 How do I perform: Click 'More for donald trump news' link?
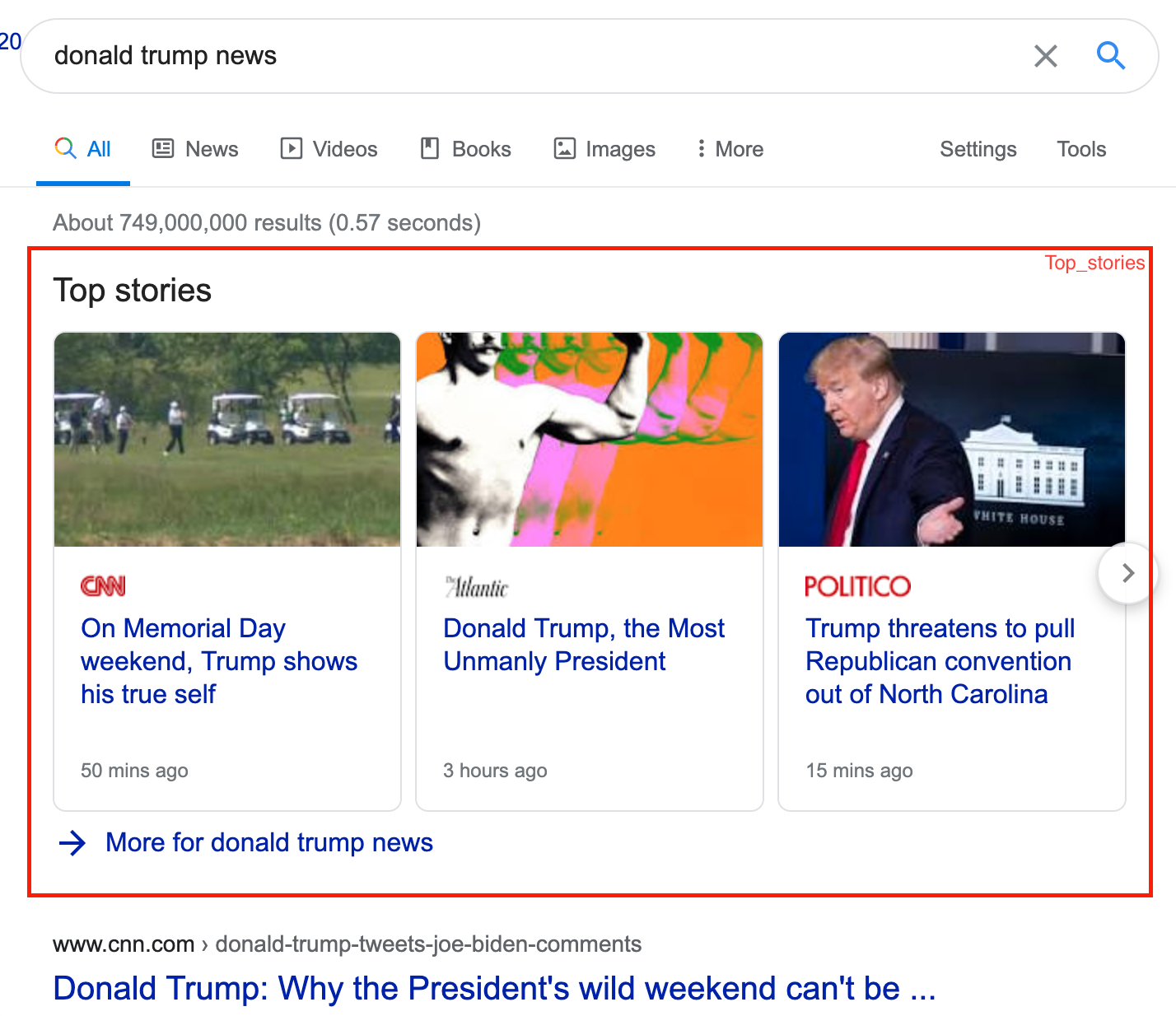[x=269, y=842]
